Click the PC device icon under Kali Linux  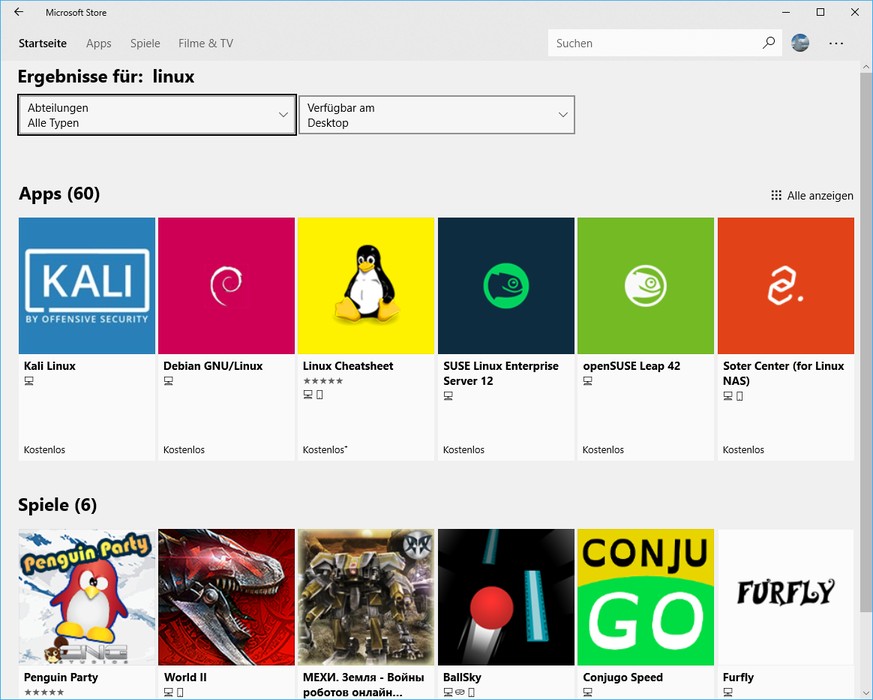click(29, 381)
